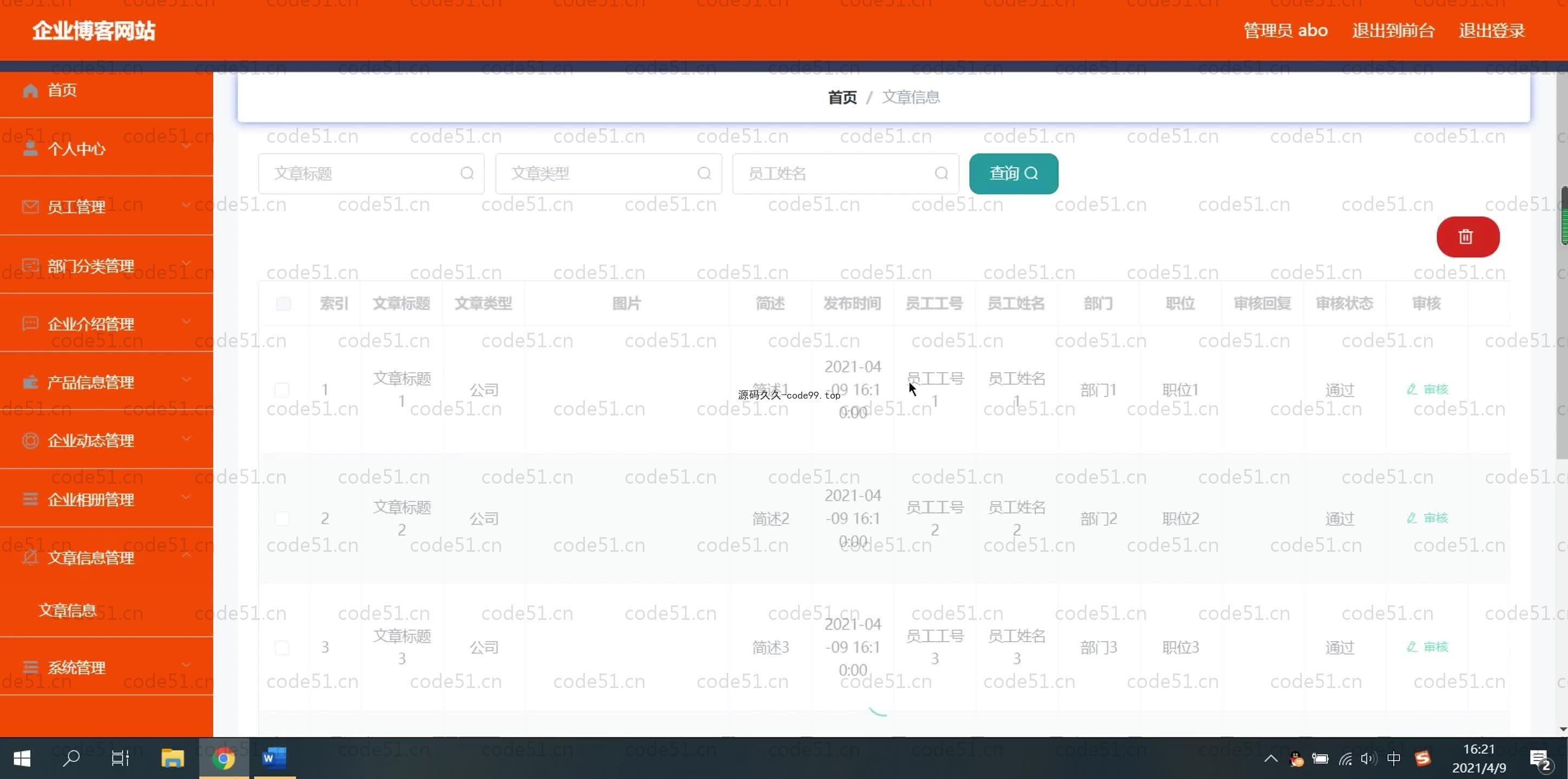Click 审核 for row 文章标题1

tap(1427, 389)
